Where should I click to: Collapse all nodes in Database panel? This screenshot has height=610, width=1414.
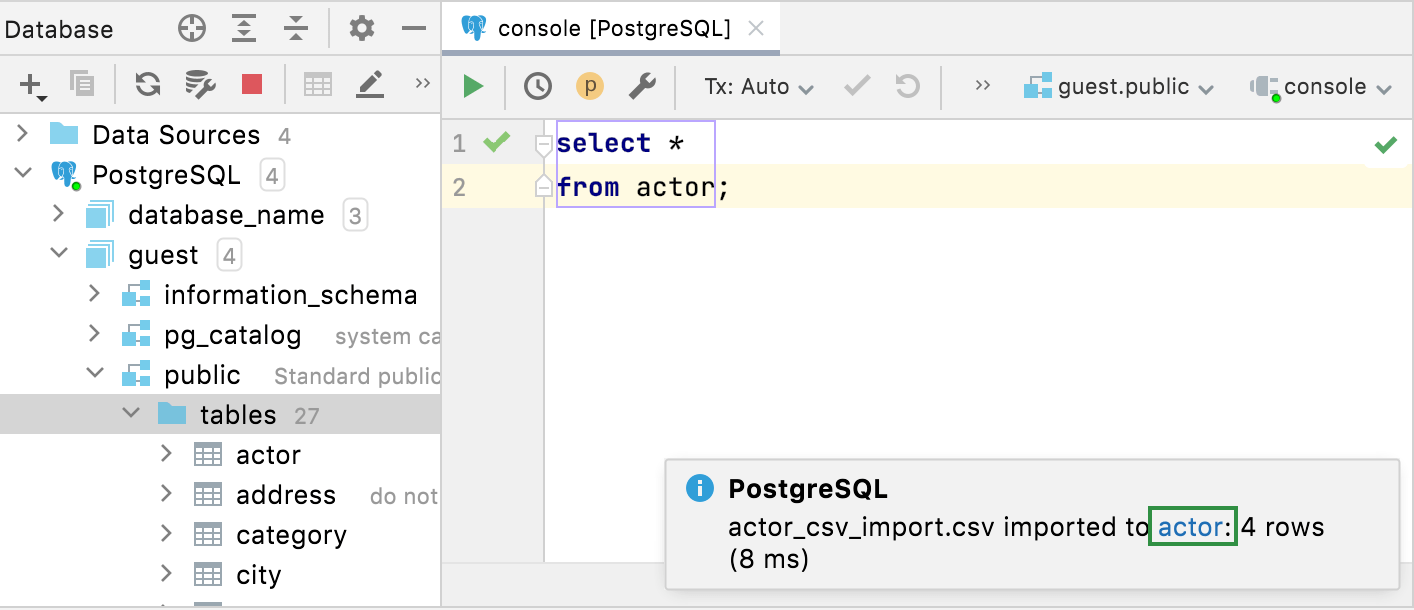click(295, 29)
